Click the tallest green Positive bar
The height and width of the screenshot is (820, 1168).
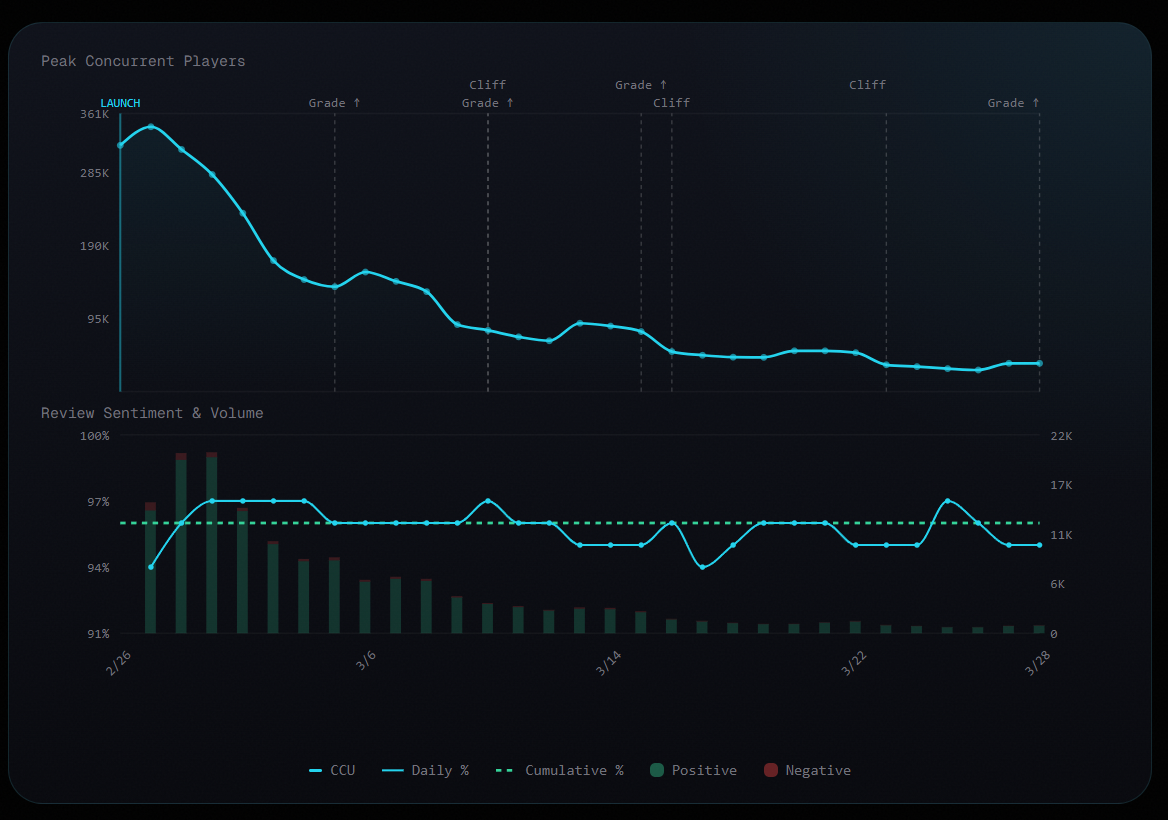pyautogui.click(x=210, y=545)
